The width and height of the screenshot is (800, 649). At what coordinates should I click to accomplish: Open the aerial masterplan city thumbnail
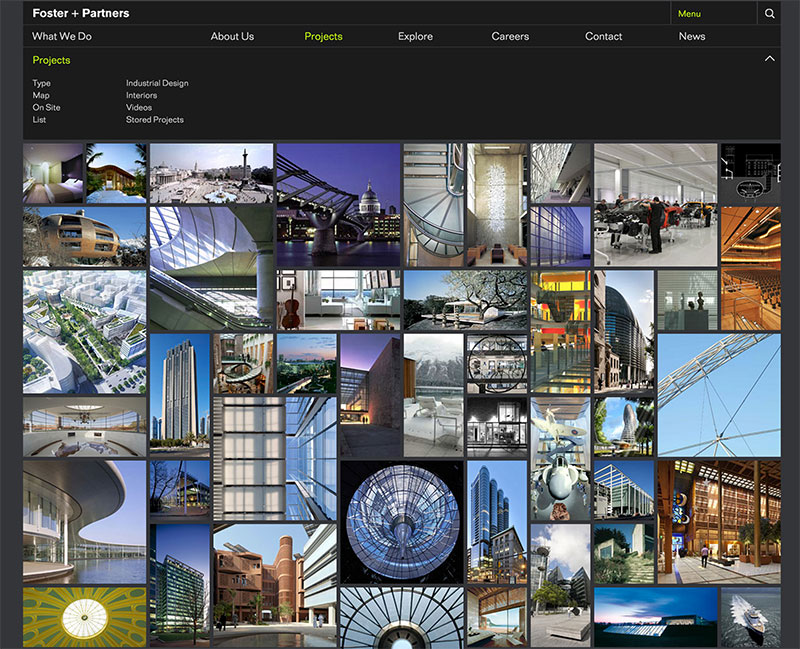84,332
